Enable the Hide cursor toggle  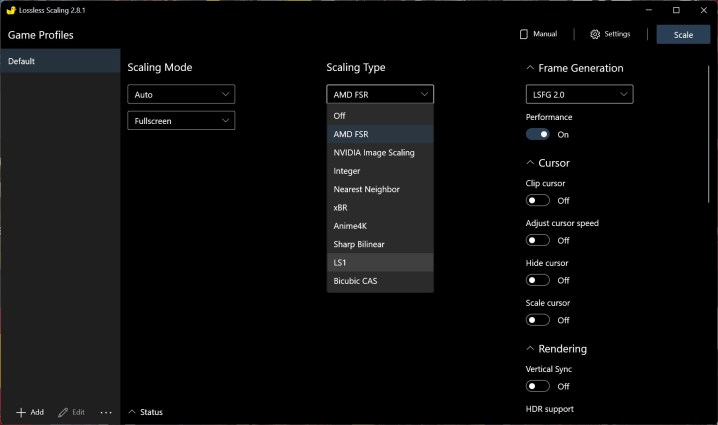point(537,280)
